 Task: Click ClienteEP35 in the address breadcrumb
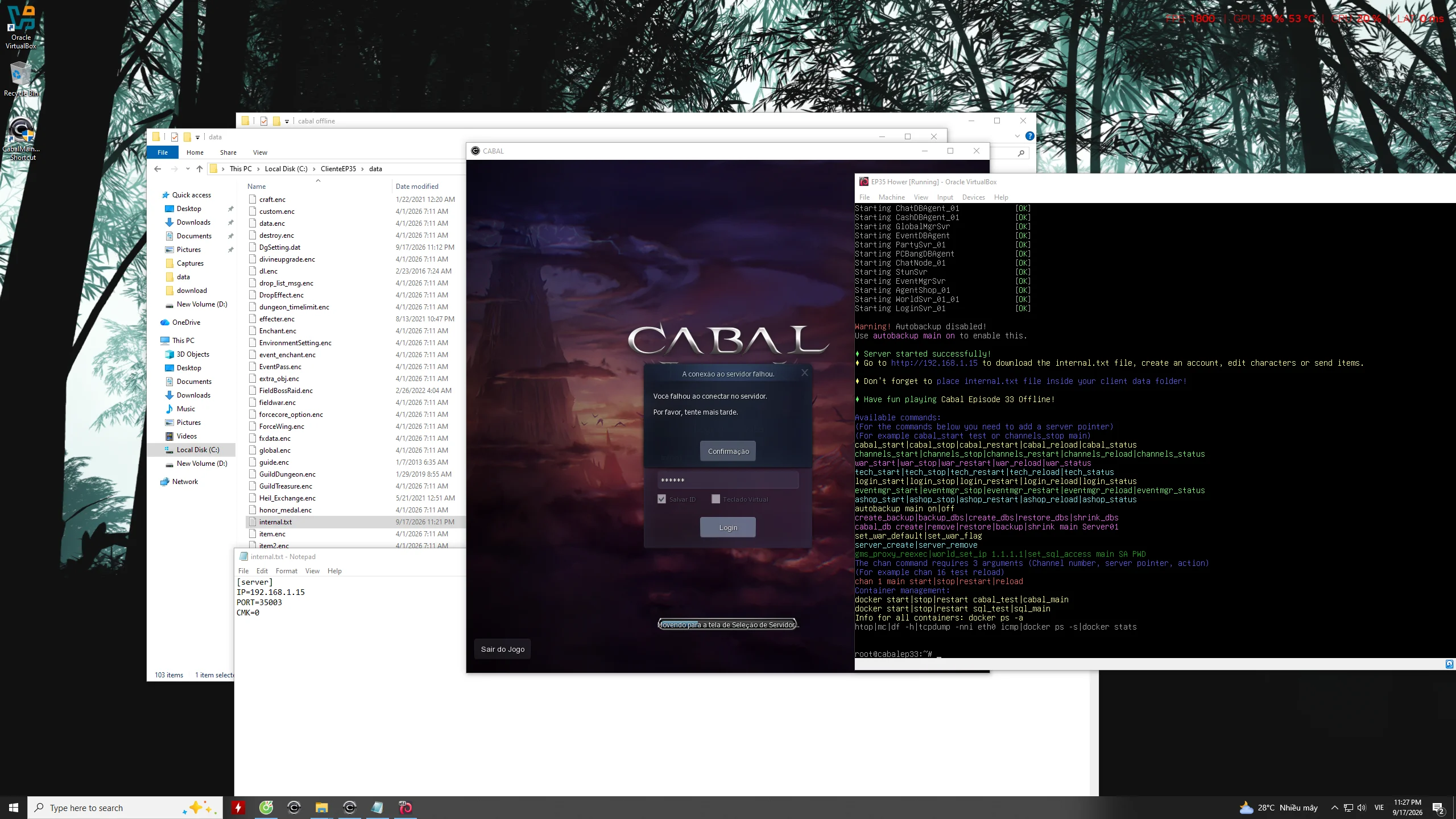[x=338, y=169]
